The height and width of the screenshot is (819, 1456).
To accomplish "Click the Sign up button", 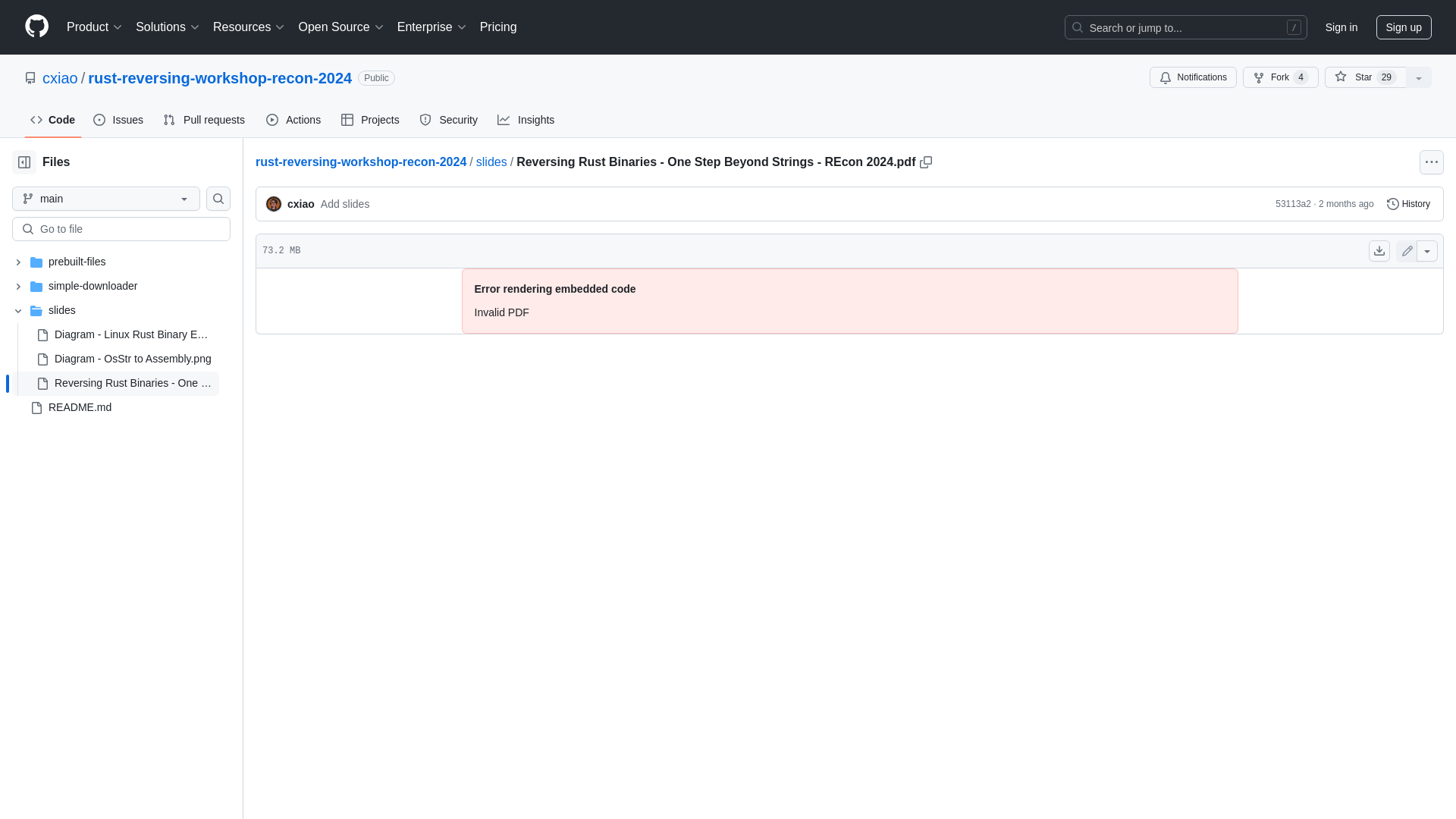I will tap(1404, 27).
